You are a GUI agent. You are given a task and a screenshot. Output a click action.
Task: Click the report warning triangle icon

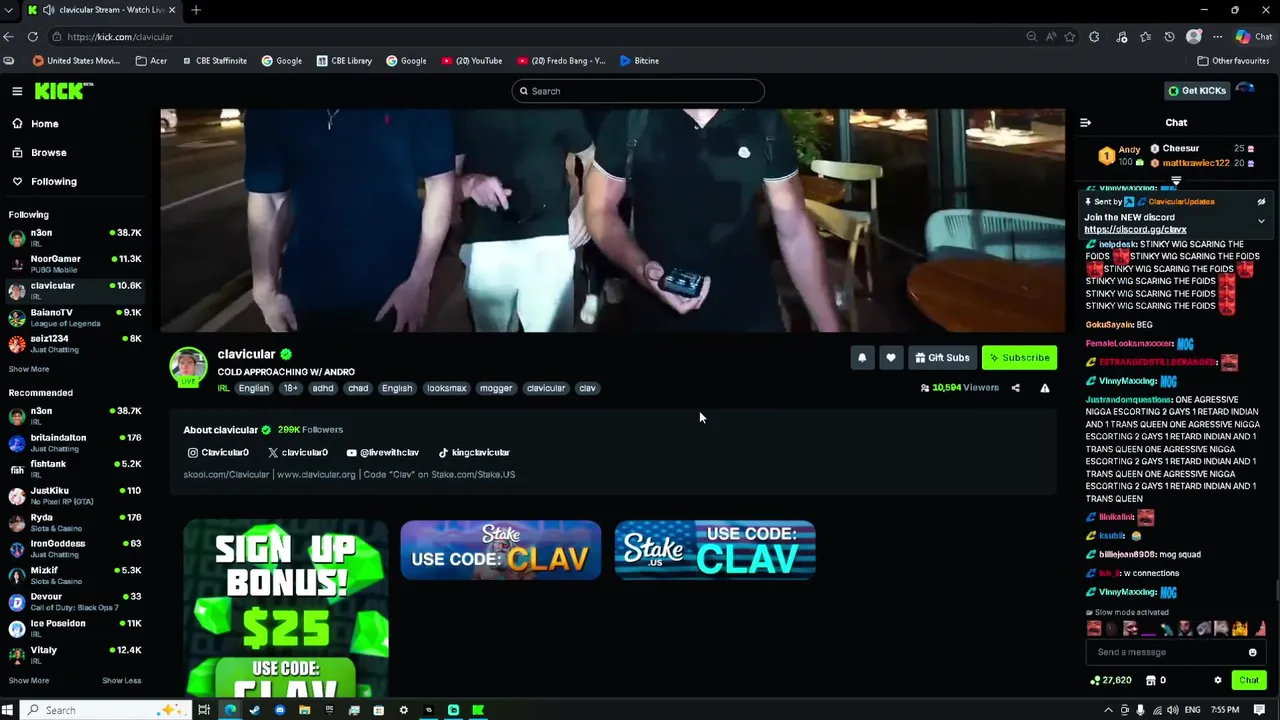tap(1045, 388)
